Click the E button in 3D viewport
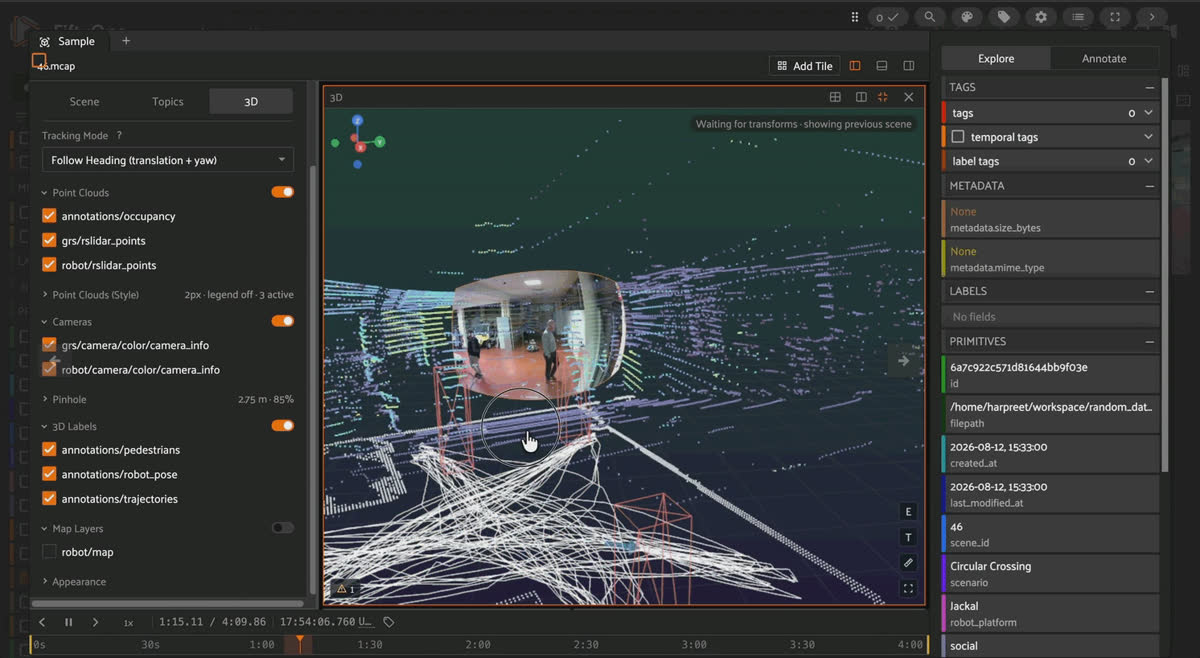 (909, 512)
